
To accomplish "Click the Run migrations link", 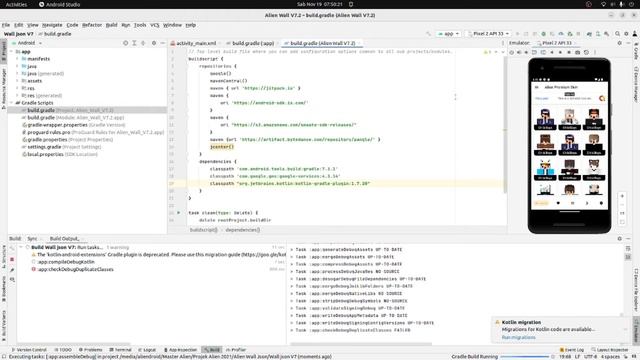I will pos(518,337).
